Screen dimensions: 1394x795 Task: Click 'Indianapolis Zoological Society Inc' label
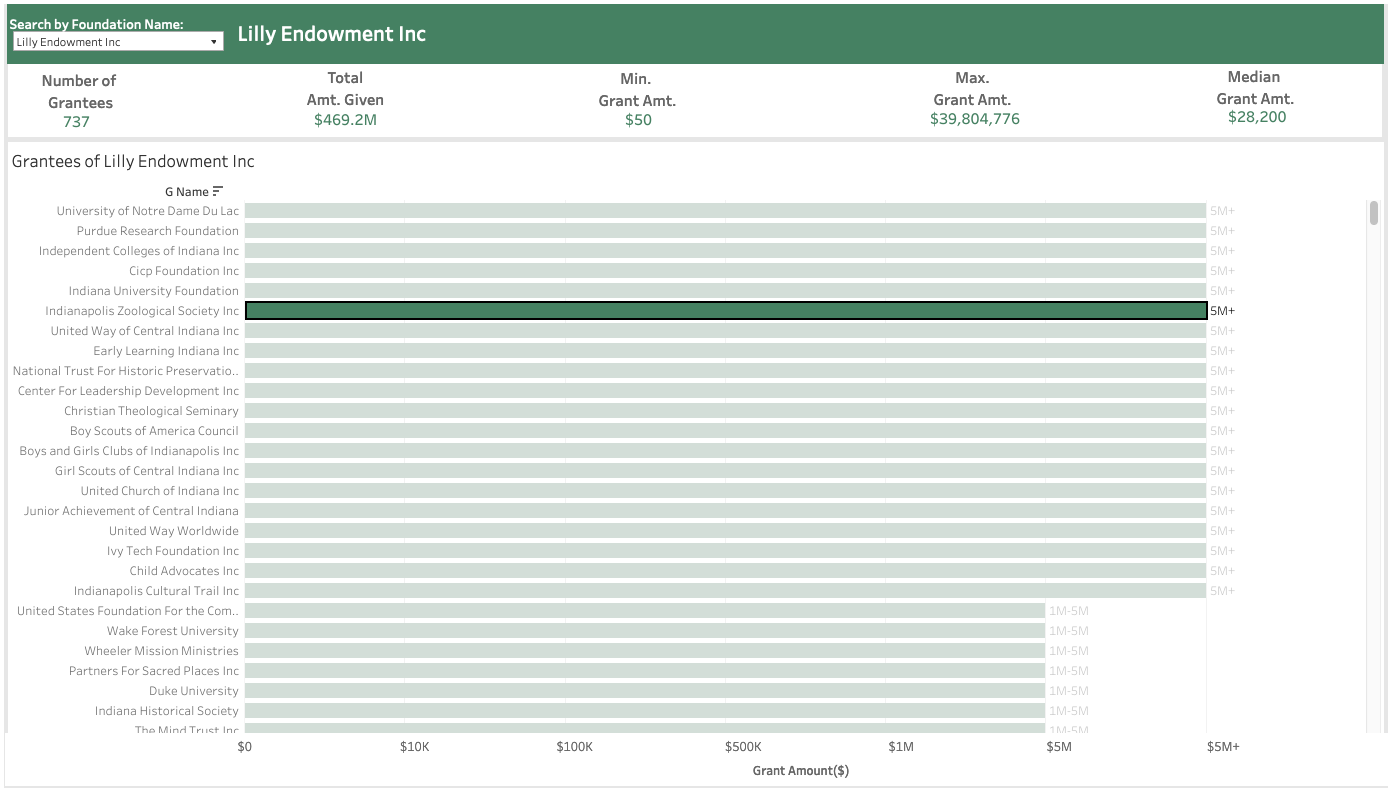pos(142,311)
